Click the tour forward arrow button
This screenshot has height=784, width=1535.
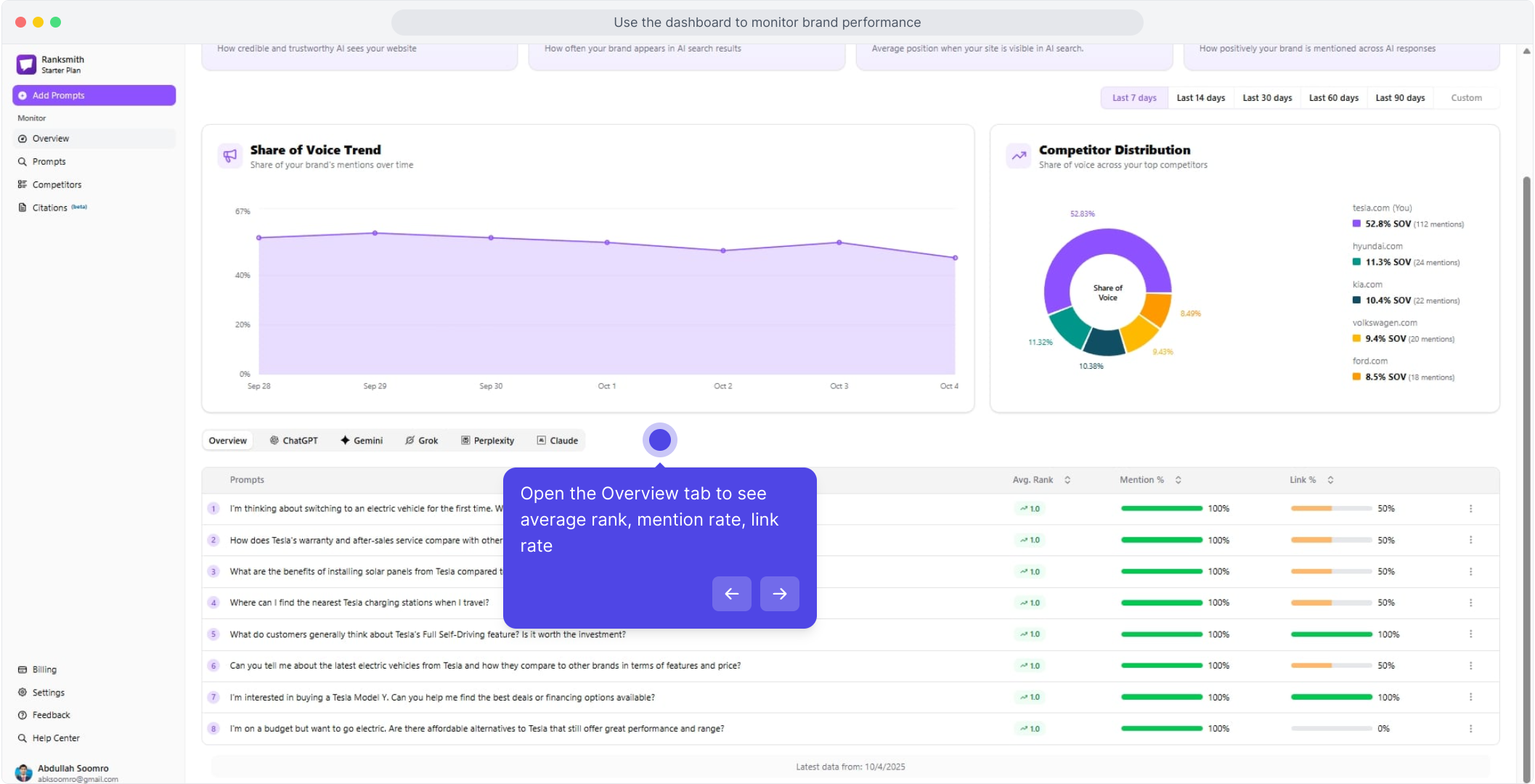[779, 594]
